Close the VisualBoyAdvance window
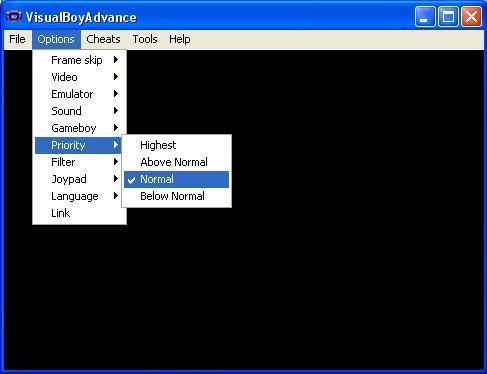Screen dimensions: 487x374 coord(471,16)
